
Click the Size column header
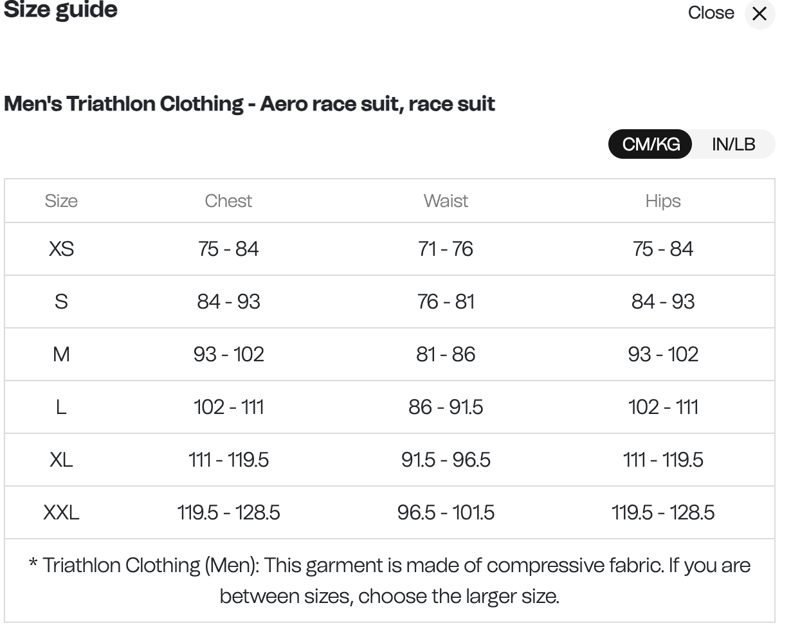click(x=63, y=201)
